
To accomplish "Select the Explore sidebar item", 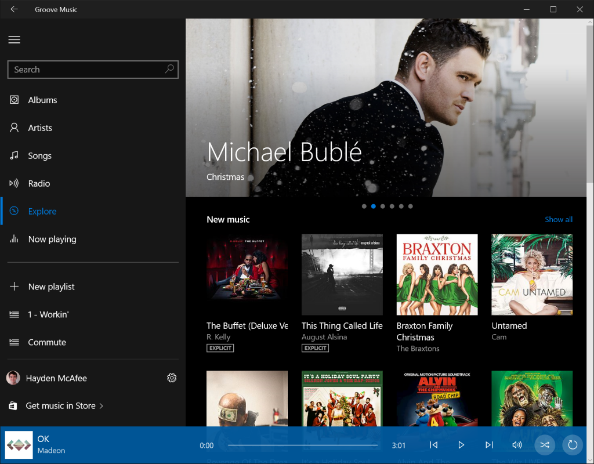I will [93, 211].
